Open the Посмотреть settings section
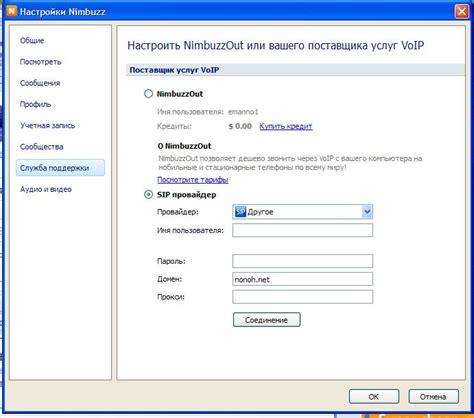 (41, 62)
